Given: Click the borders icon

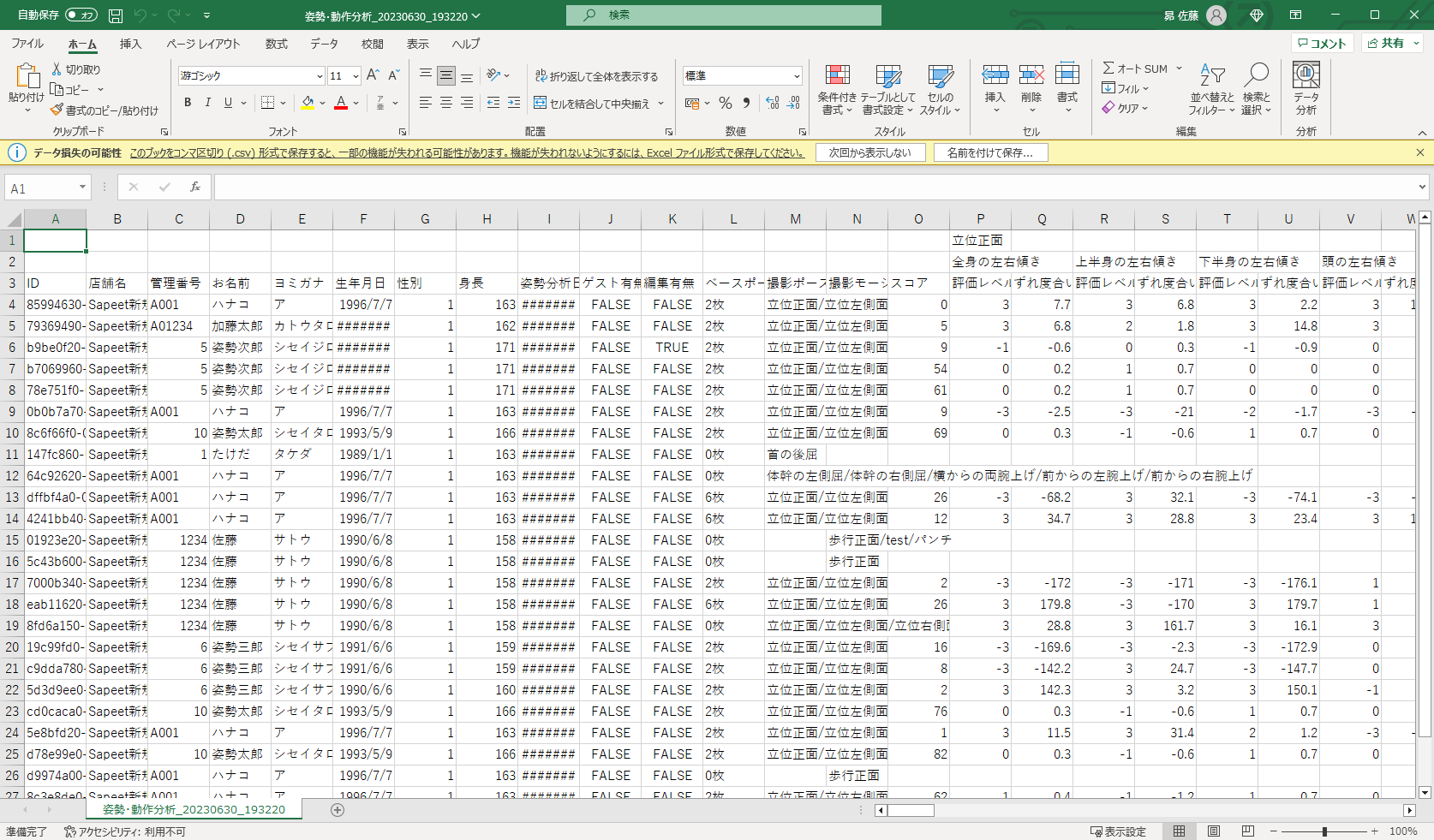Looking at the screenshot, I should pyautogui.click(x=267, y=103).
